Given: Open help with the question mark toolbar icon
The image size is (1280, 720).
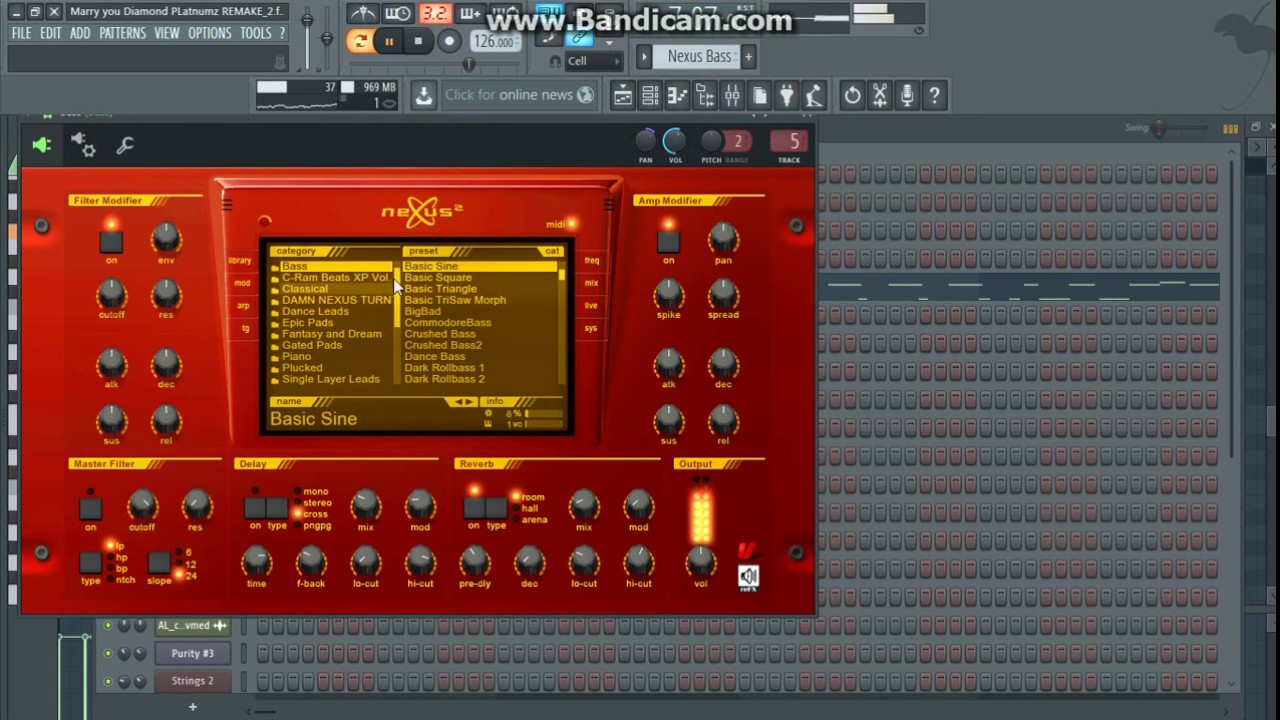Looking at the screenshot, I should (934, 96).
